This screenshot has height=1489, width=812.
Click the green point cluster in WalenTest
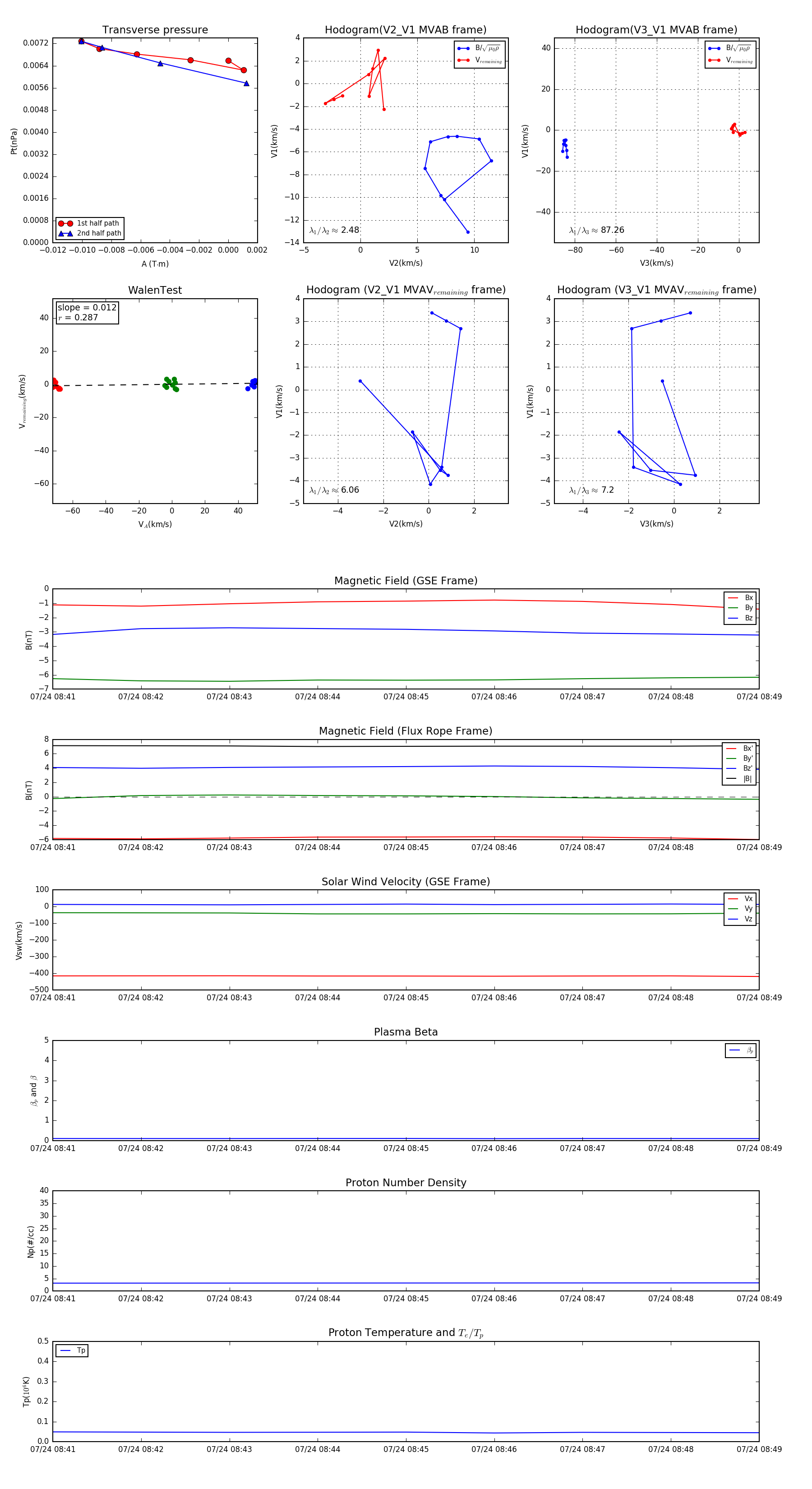[x=171, y=384]
